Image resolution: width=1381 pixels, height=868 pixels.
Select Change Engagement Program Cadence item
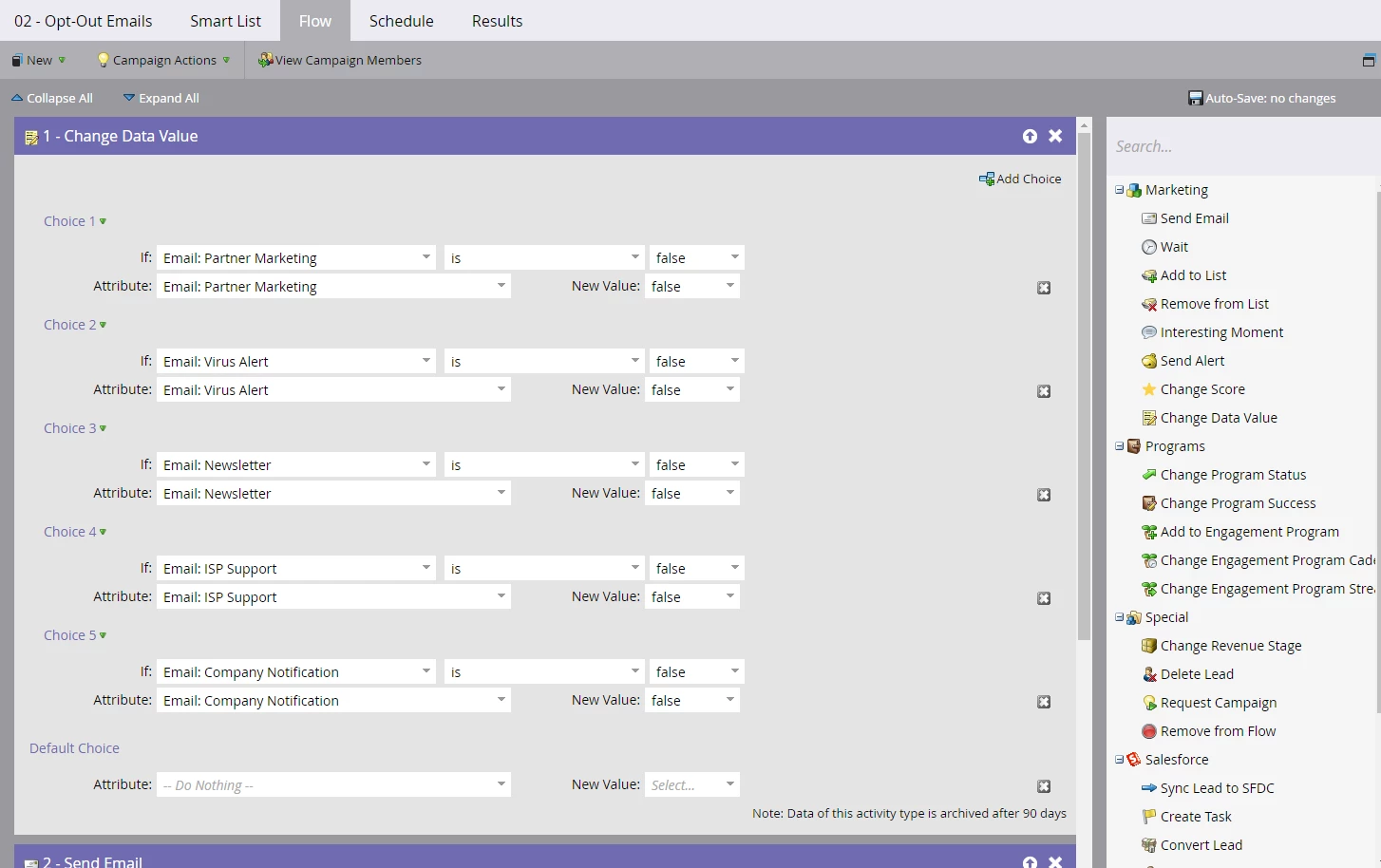tap(1258, 560)
